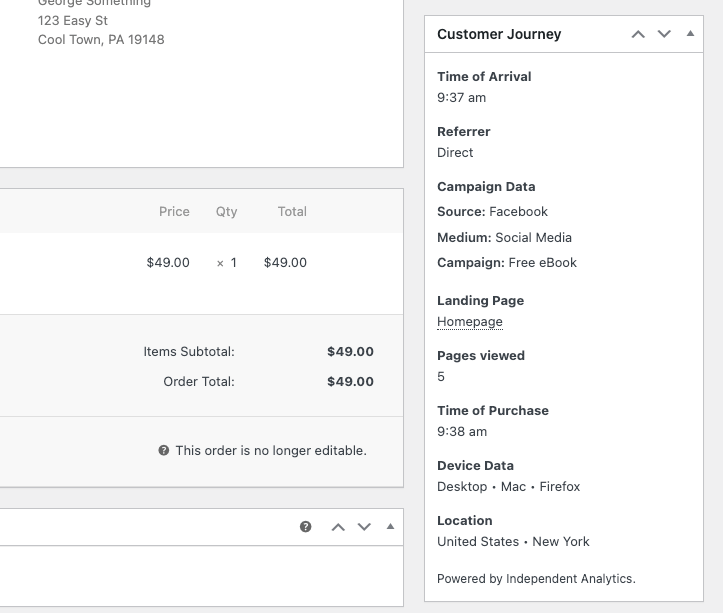
Task: Collapse the Customer Journey panel
Action: click(690, 34)
